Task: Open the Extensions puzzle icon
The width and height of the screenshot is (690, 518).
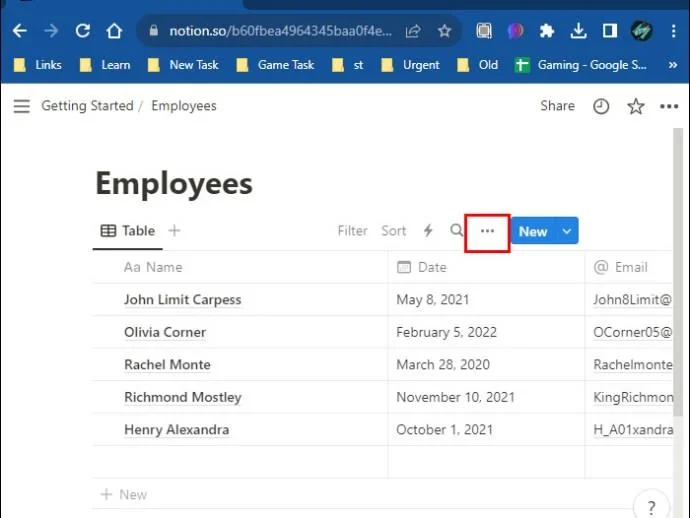Action: 547,31
